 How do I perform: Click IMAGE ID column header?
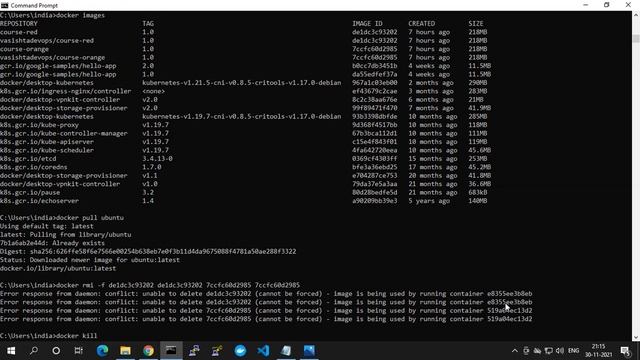click(367, 24)
